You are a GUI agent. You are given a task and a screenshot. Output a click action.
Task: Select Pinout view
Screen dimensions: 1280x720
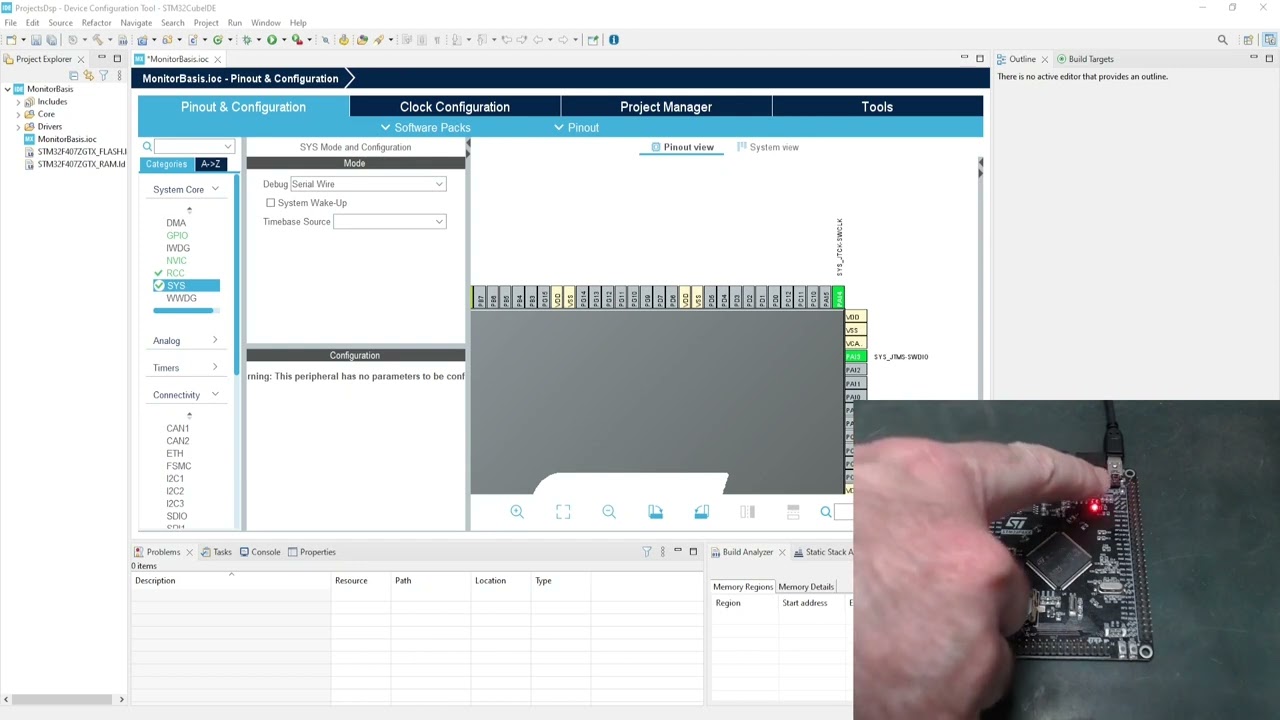pyautogui.click(x=682, y=147)
